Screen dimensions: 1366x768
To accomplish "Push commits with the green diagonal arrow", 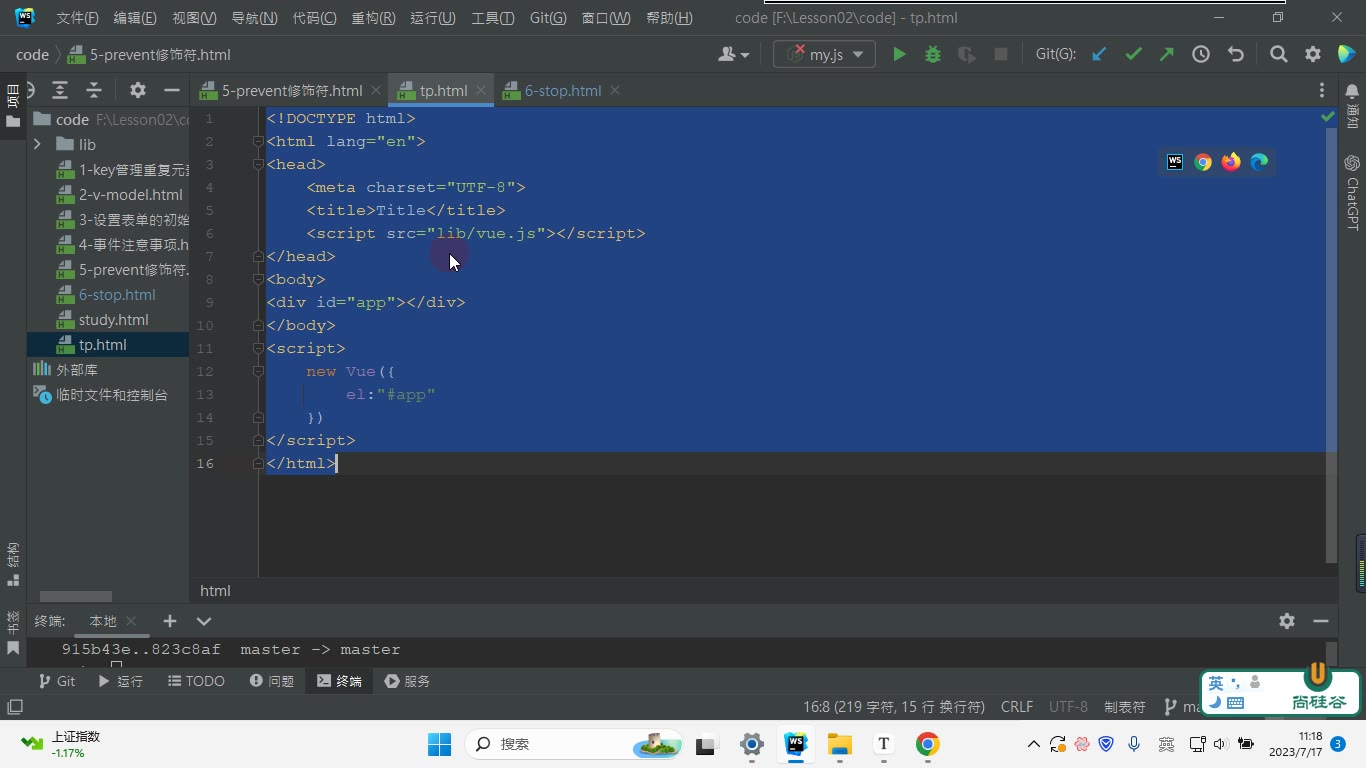I will point(1167,55).
